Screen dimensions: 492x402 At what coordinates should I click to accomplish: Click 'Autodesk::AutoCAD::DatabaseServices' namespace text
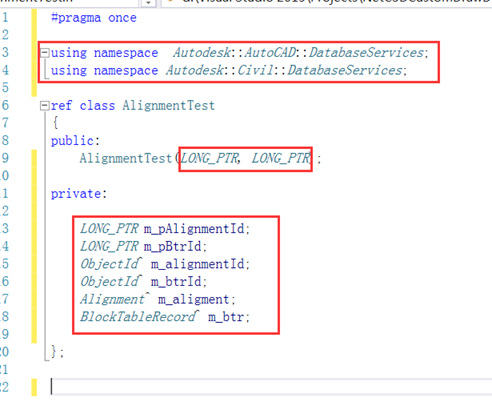[x=298, y=53]
